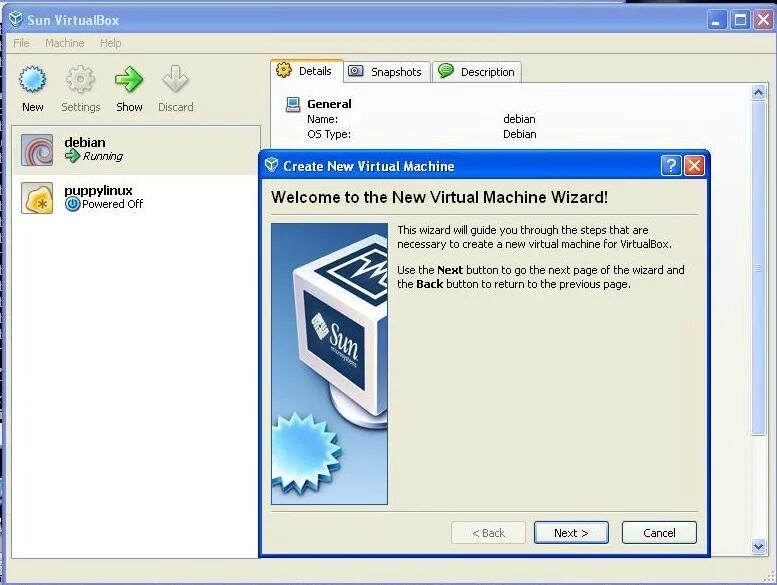This screenshot has height=585, width=777.
Task: Open the File menu
Action: (21, 43)
